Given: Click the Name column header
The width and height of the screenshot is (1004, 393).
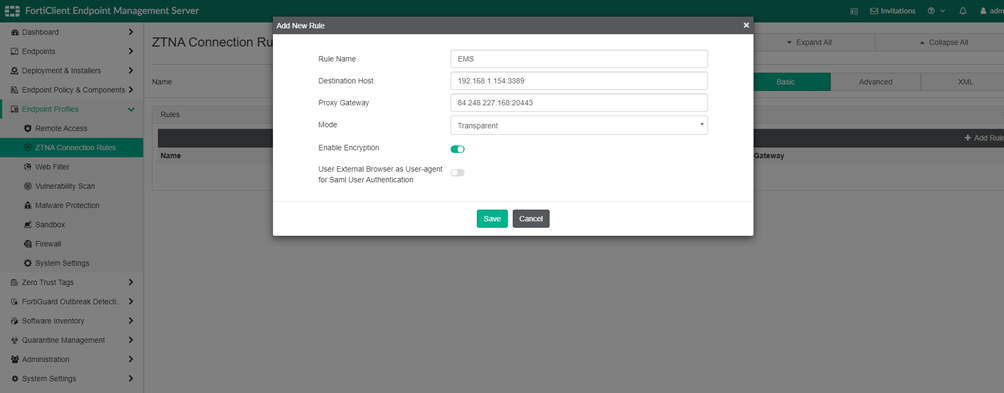Looking at the screenshot, I should pyautogui.click(x=170, y=156).
